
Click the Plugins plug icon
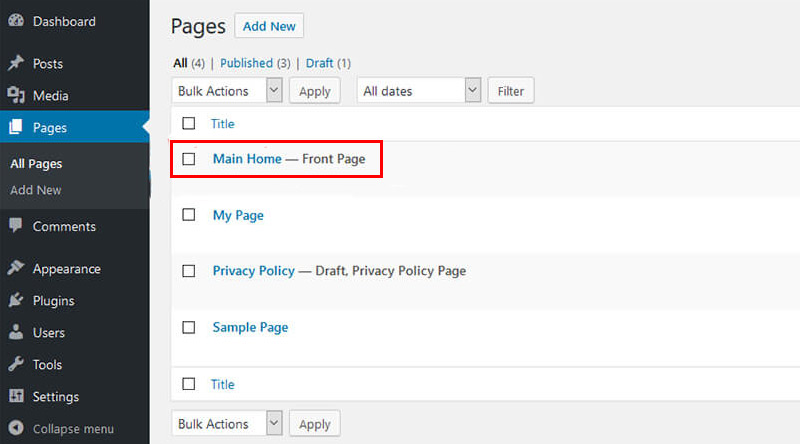click(16, 300)
